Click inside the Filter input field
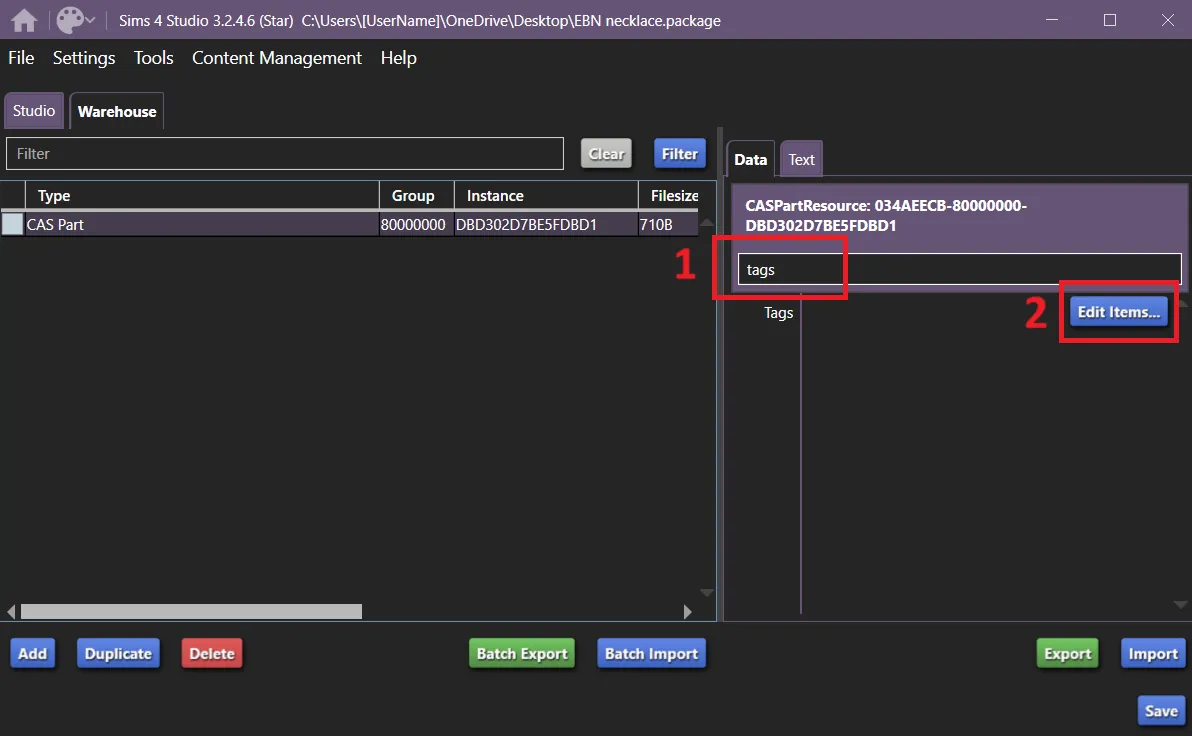The width and height of the screenshot is (1192, 736). (x=285, y=153)
